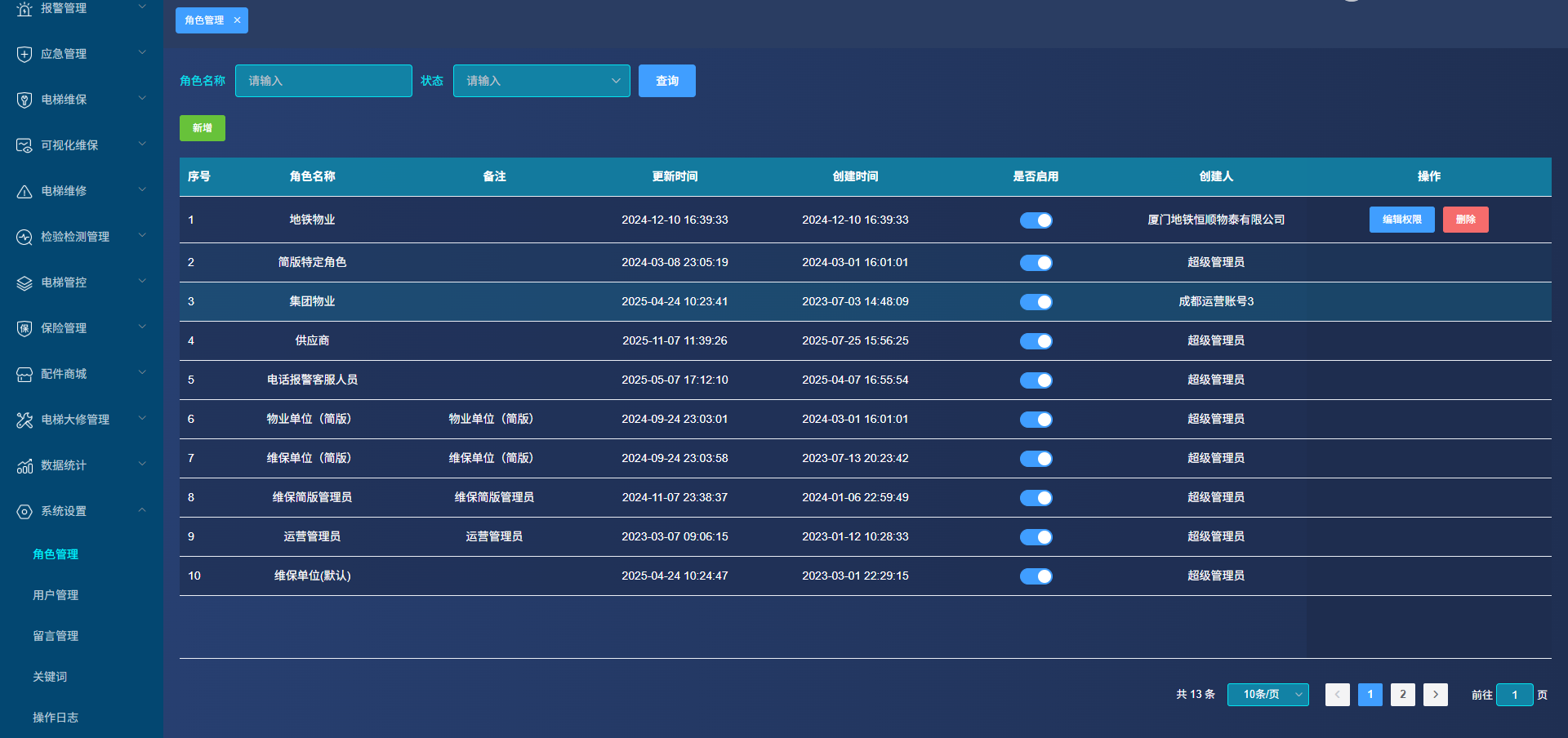
Task: Open the 10条/页 page size dropdown
Action: pyautogui.click(x=1267, y=695)
